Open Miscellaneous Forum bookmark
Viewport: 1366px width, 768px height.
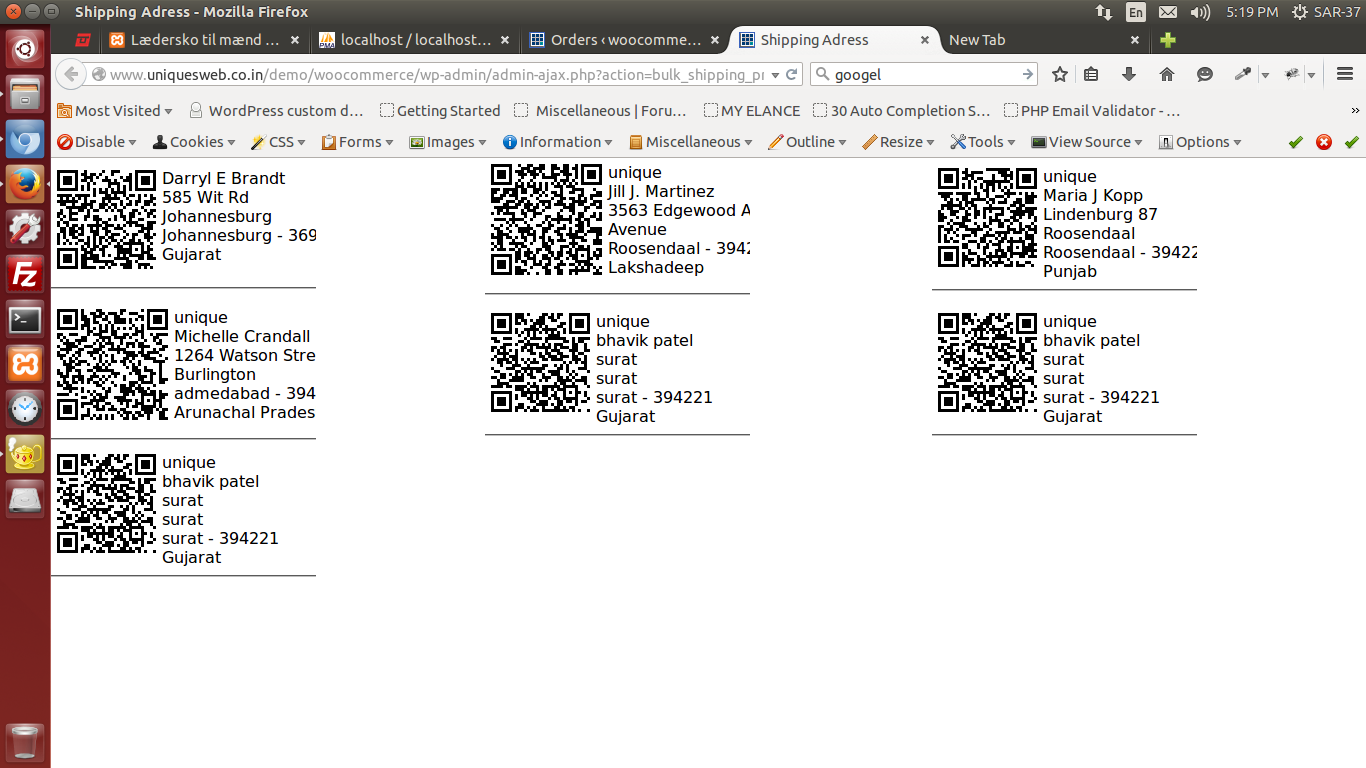(x=601, y=111)
